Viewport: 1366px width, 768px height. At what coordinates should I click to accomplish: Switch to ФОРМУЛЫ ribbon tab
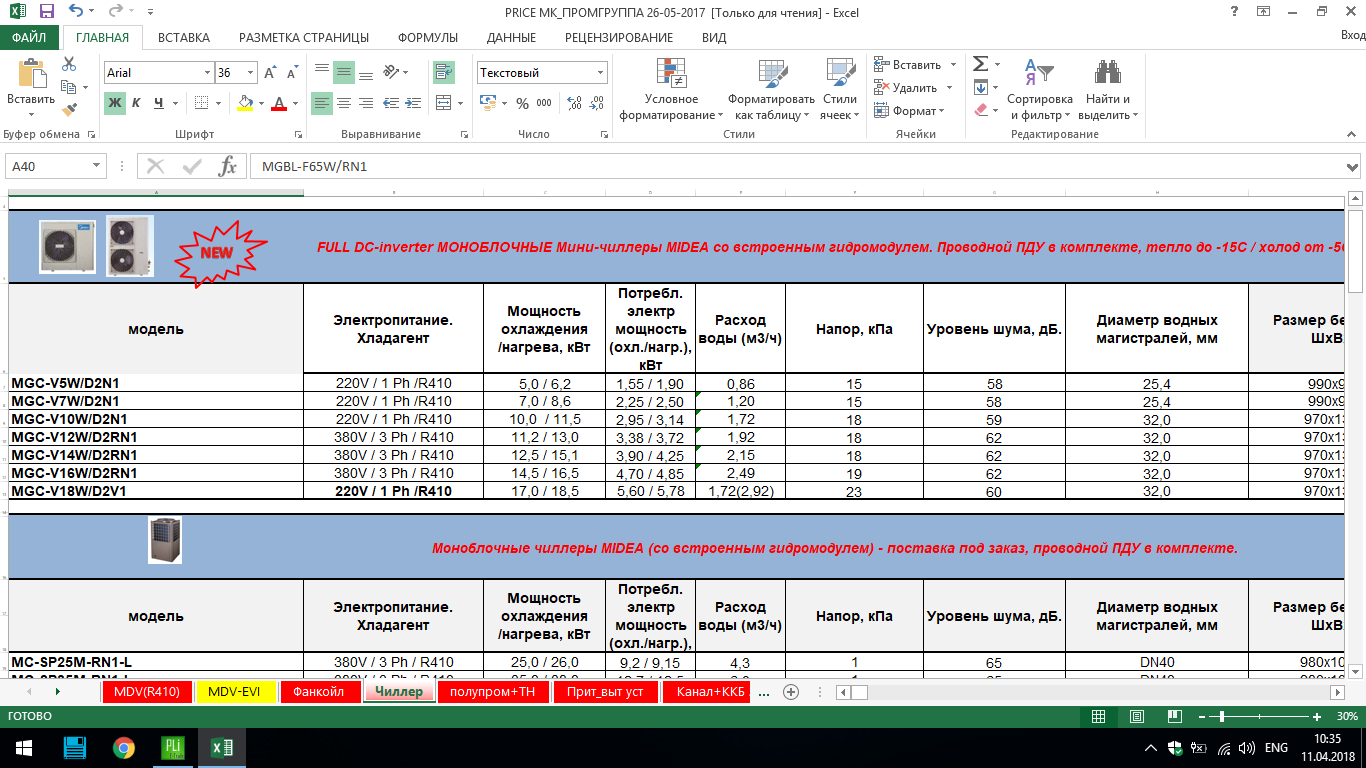point(428,37)
